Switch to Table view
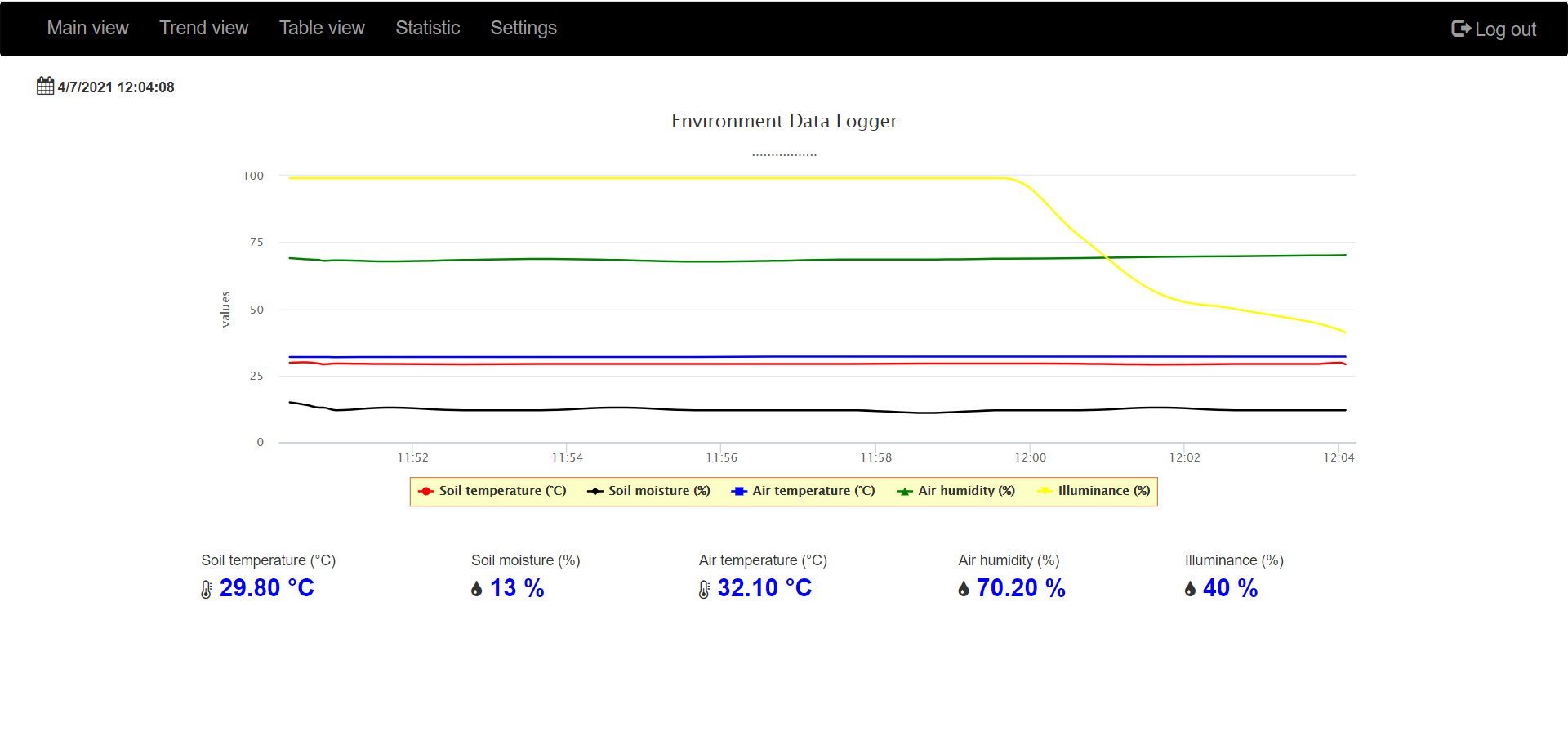This screenshot has width=1568, height=736. coord(322,28)
